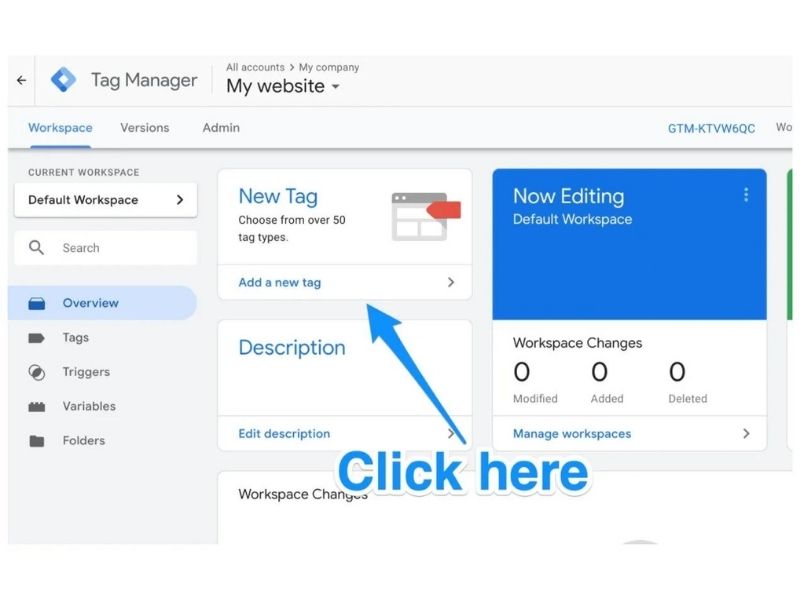Click the Deleted count value
The width and height of the screenshot is (800, 600).
[x=677, y=372]
